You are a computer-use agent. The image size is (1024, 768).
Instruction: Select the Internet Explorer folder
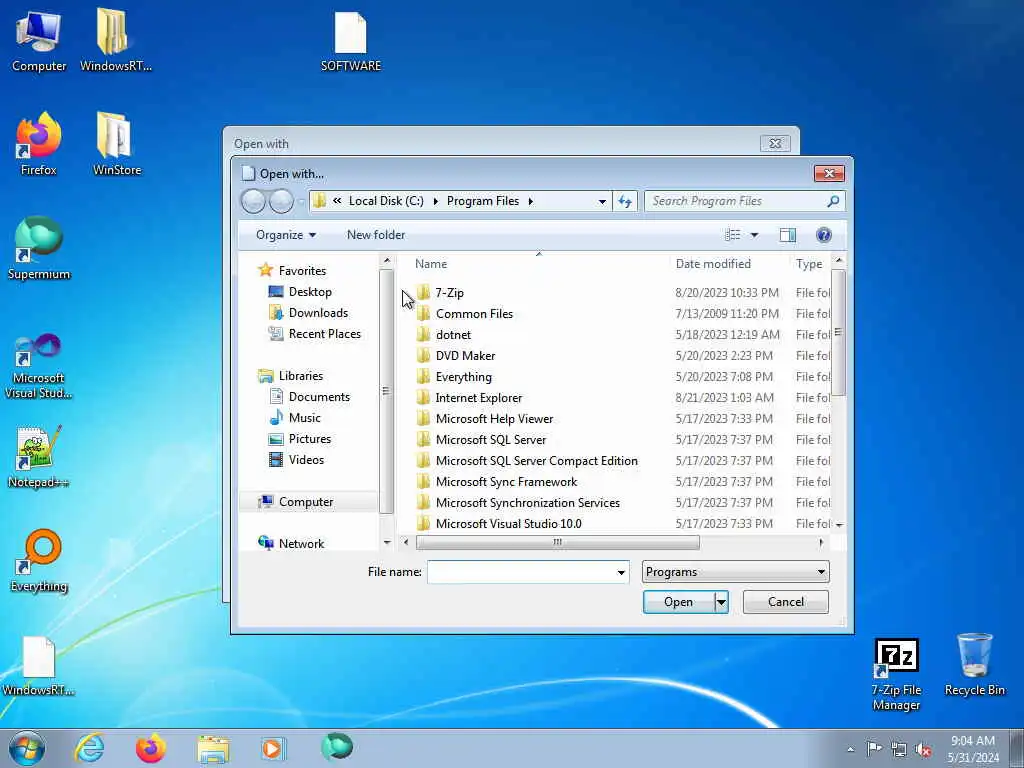(x=479, y=398)
